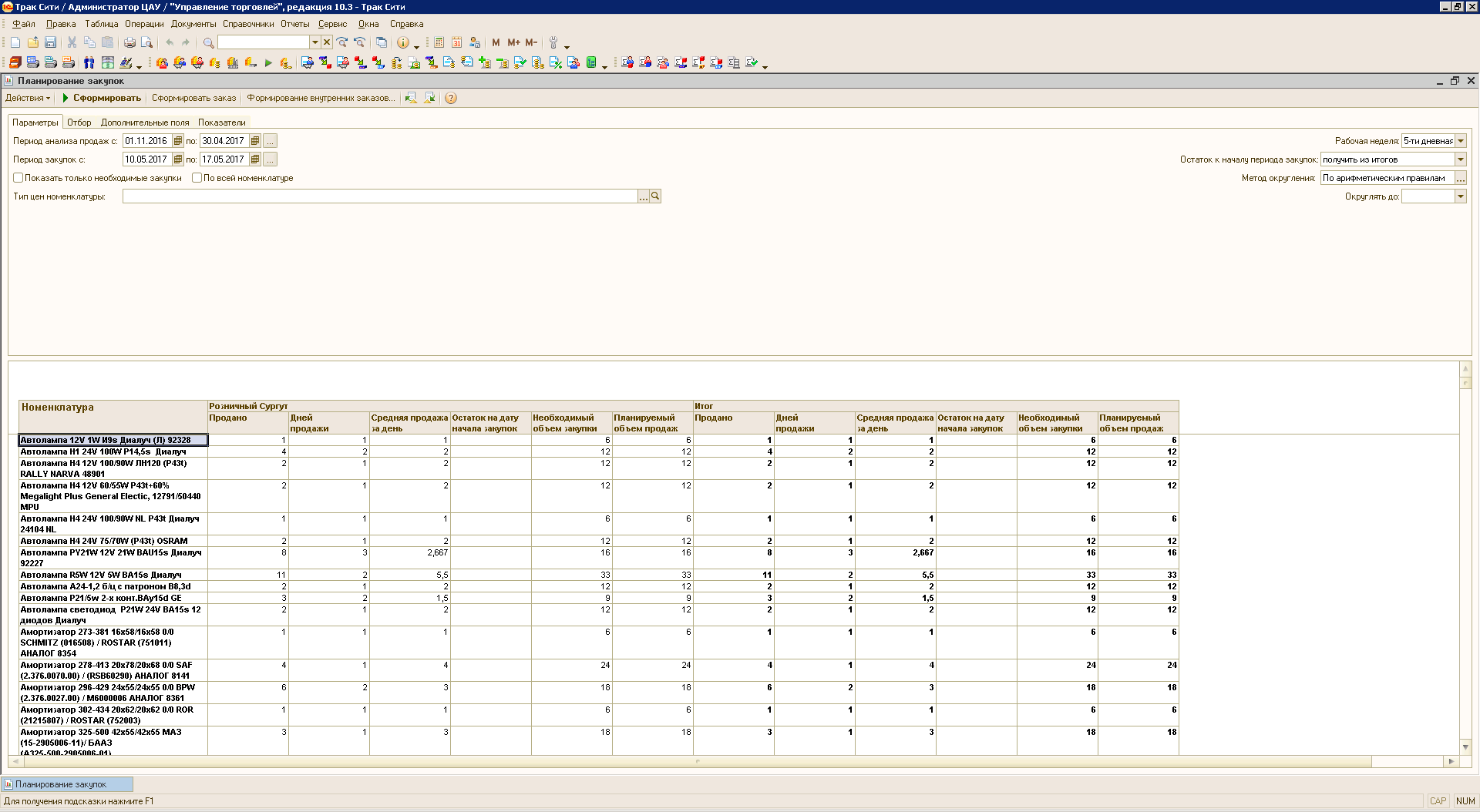The image size is (1480, 812).
Task: Click the Find magnifier icon in toolbar
Action: pos(208,42)
